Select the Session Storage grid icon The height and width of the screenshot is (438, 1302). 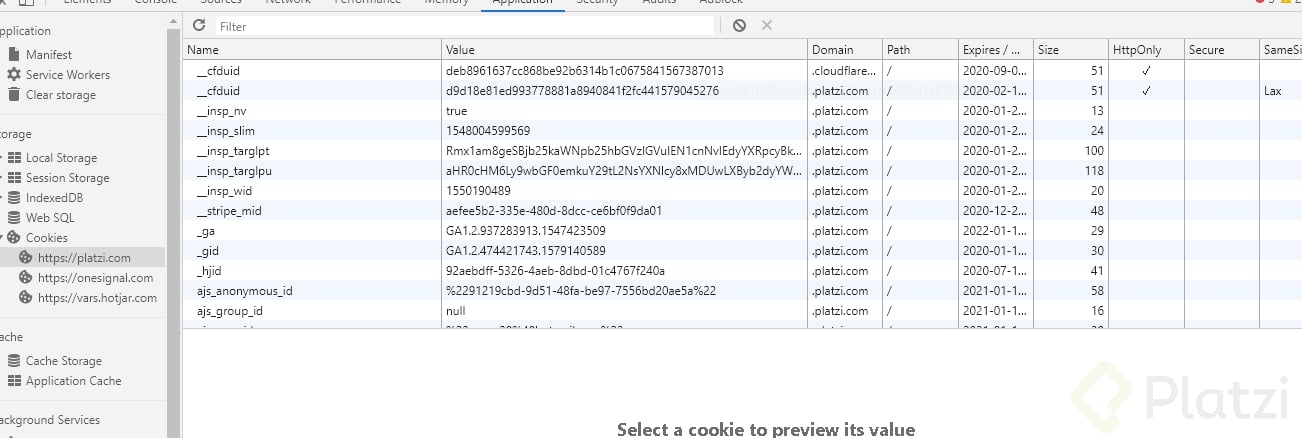tap(14, 178)
